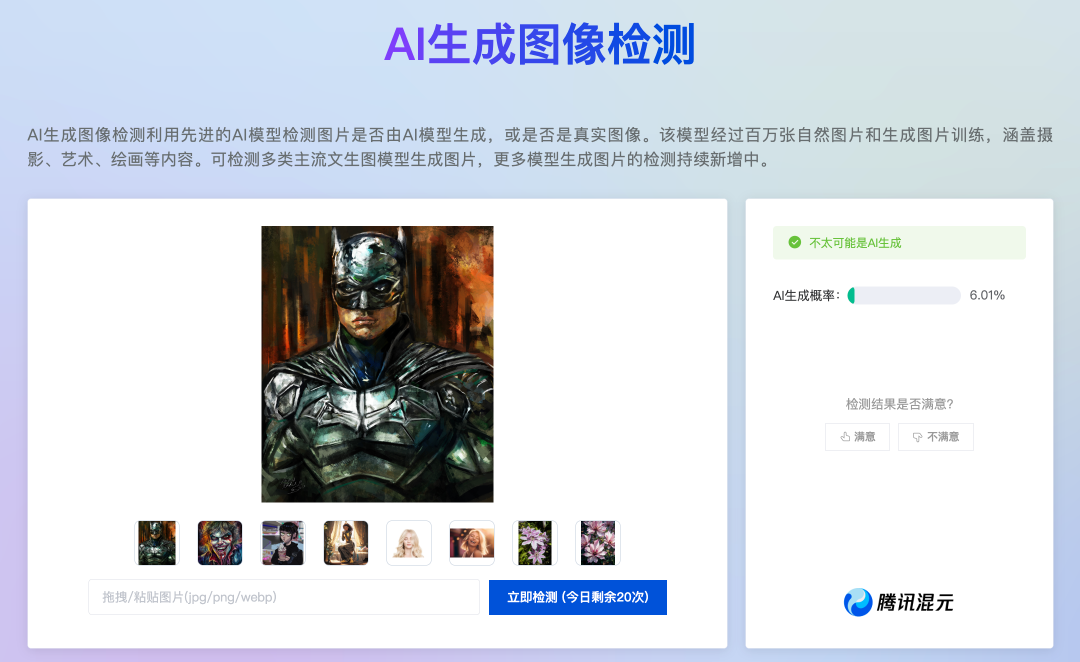
Task: Click the AI生成图像检测 page title
Action: click(x=539, y=45)
